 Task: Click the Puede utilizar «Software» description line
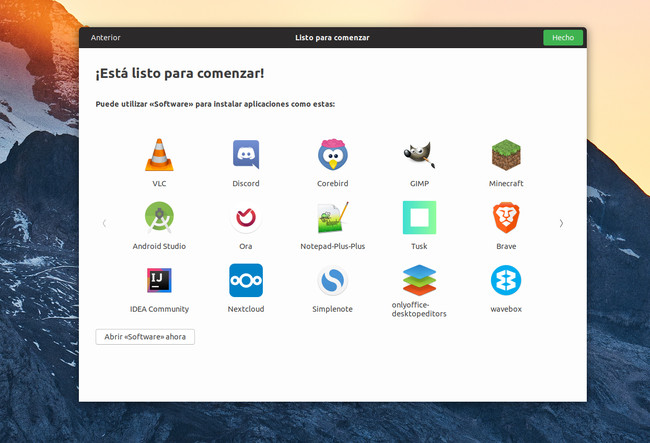tap(215, 104)
